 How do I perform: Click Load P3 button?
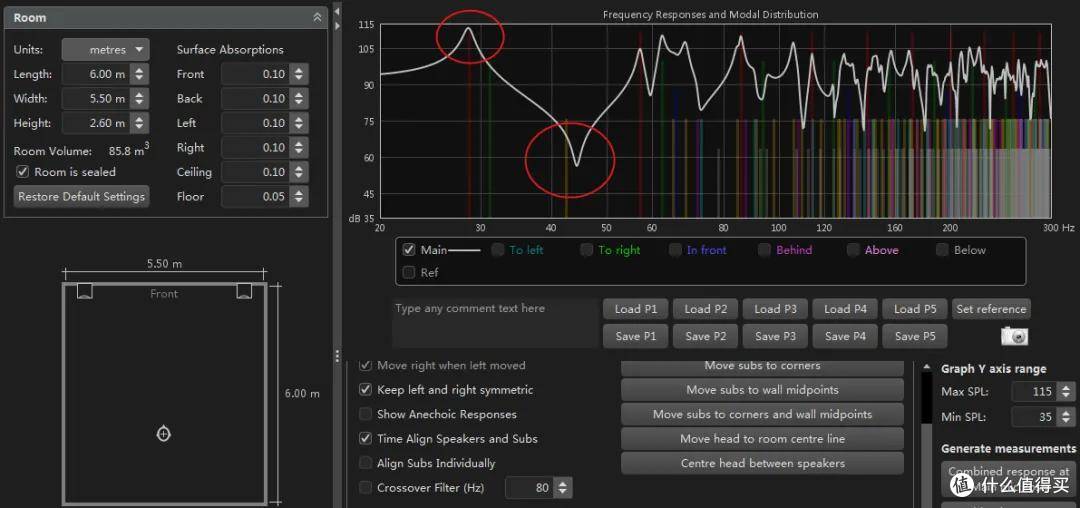(775, 309)
